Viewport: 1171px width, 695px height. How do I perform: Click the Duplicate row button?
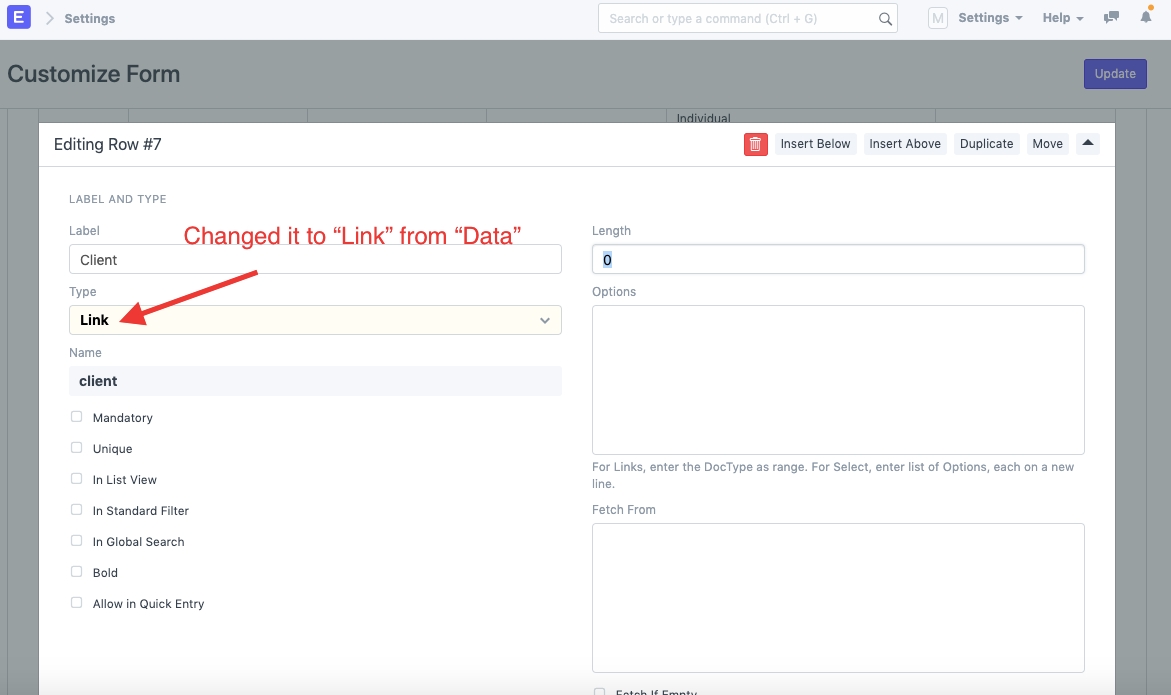(986, 144)
